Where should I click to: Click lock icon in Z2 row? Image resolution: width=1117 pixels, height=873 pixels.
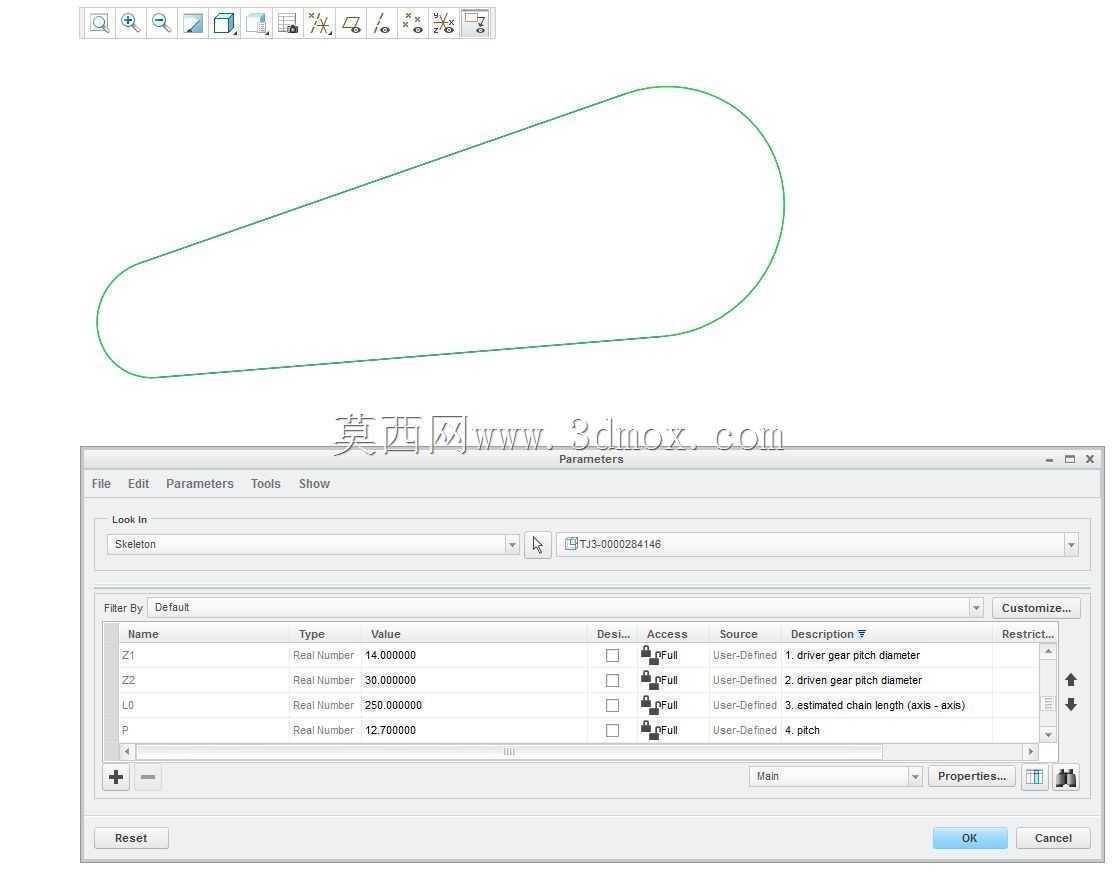pyautogui.click(x=649, y=678)
